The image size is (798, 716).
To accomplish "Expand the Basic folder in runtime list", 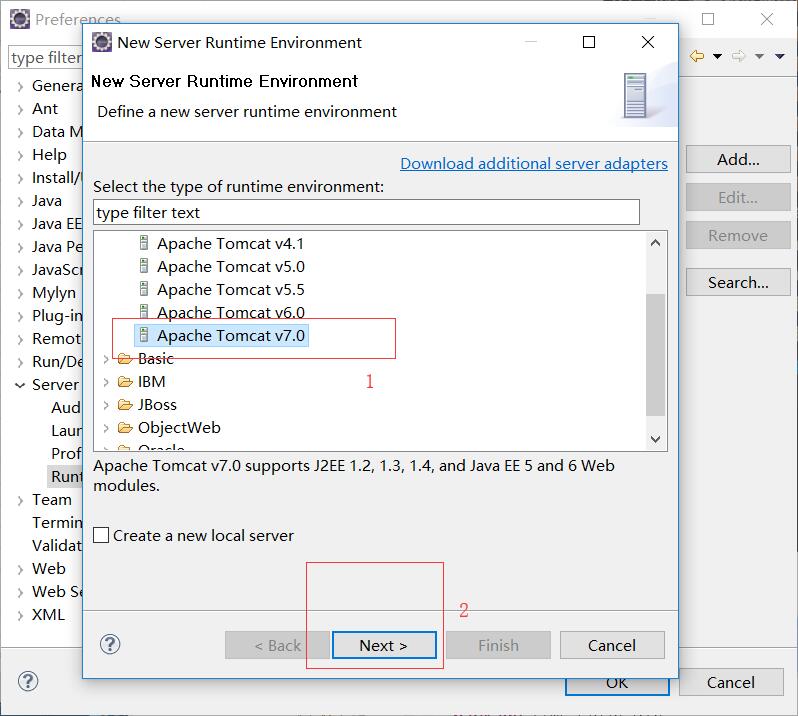I will (106, 359).
